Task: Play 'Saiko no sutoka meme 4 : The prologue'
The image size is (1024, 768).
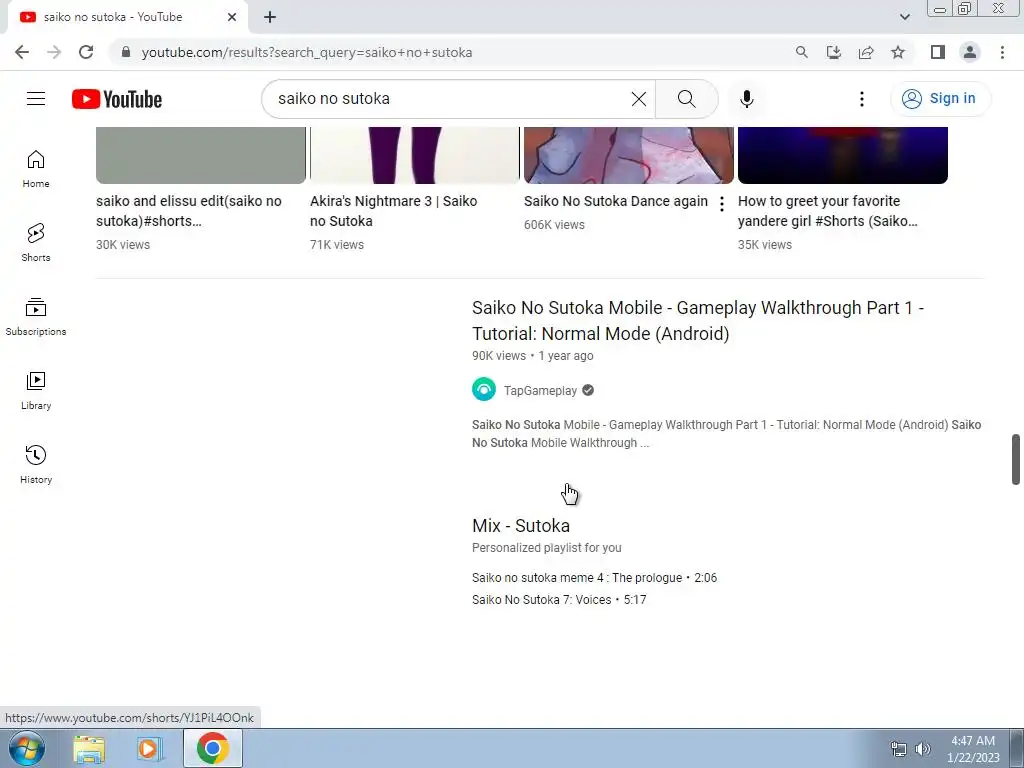Action: (x=594, y=578)
